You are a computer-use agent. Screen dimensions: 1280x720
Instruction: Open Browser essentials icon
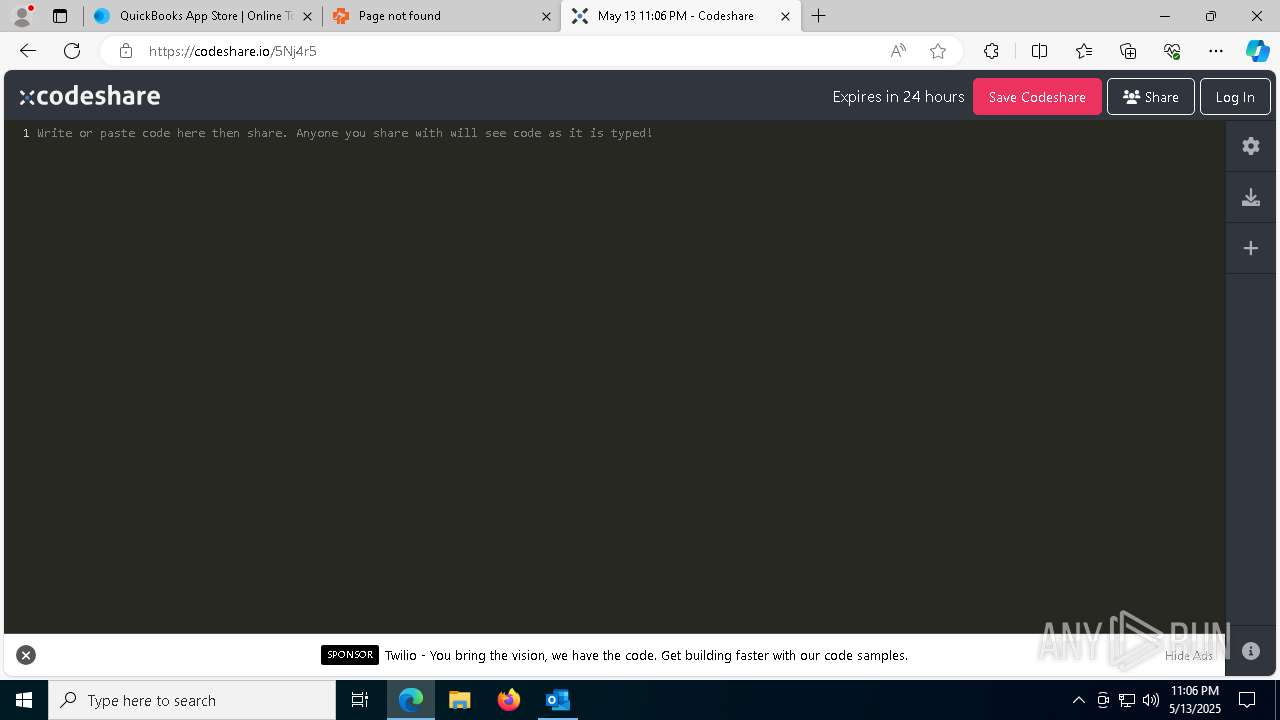click(1172, 51)
